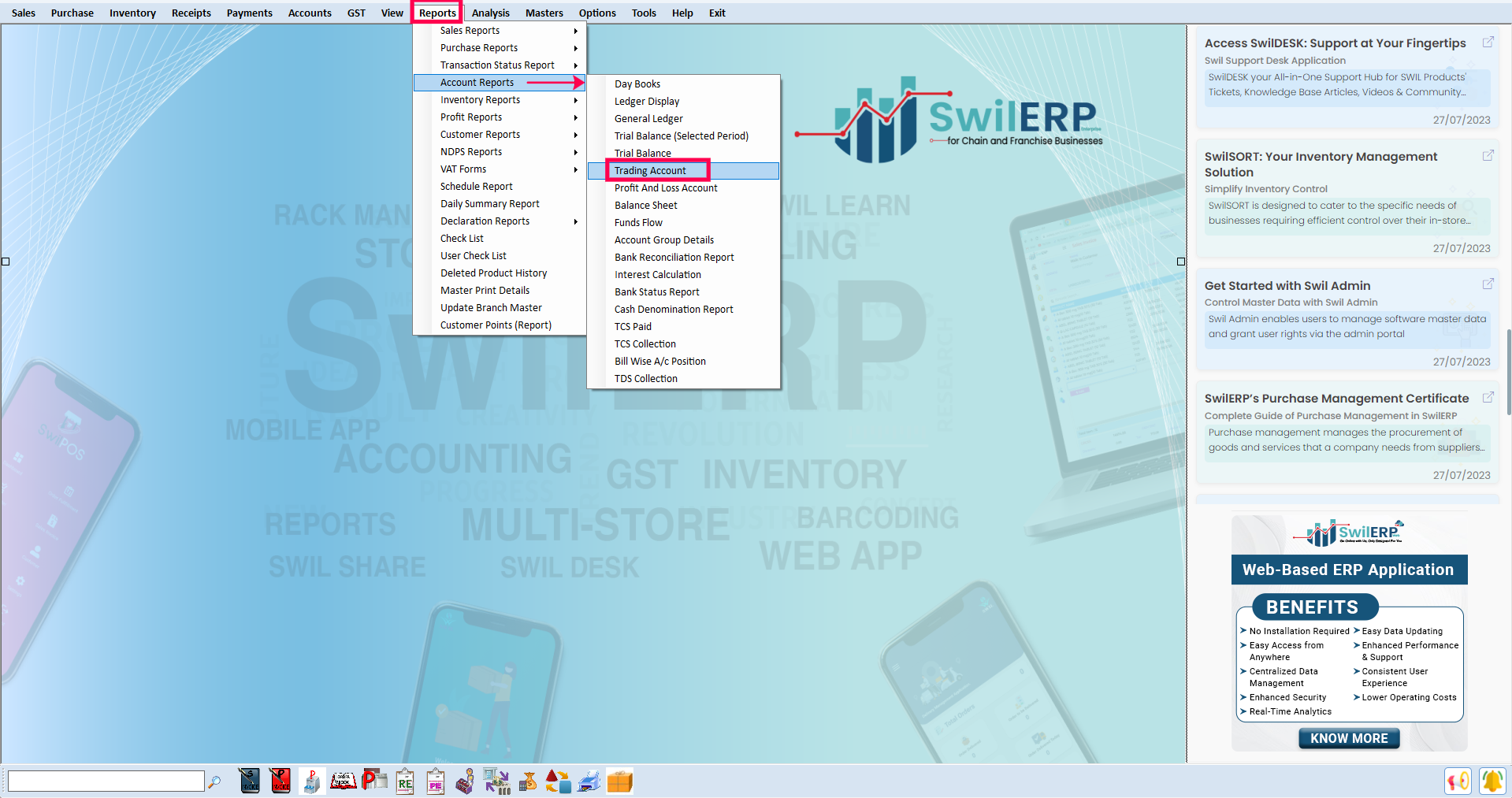Expand the NDPS Reports submenu arrow
Image resolution: width=1512 pixels, height=798 pixels.
[x=576, y=152]
